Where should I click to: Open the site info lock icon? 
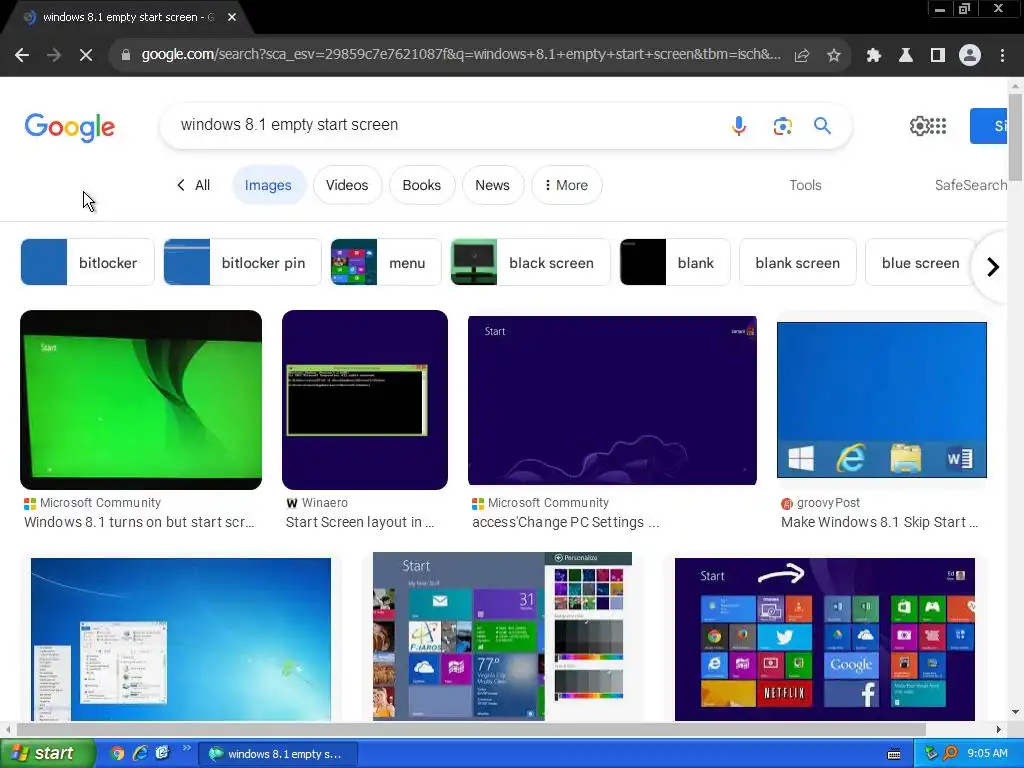126,56
